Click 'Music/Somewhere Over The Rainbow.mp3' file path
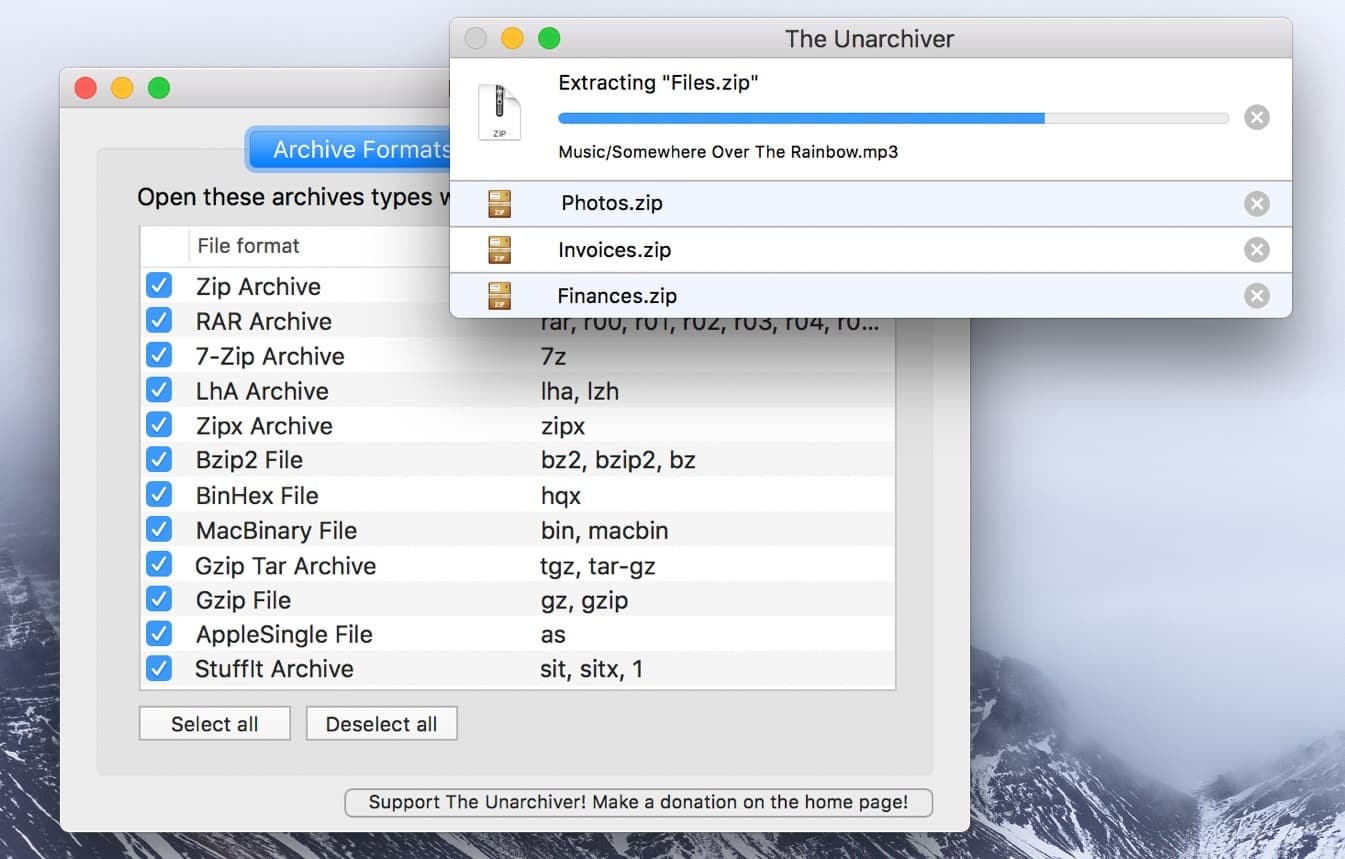Screen dimensions: 1345x859 [728, 152]
